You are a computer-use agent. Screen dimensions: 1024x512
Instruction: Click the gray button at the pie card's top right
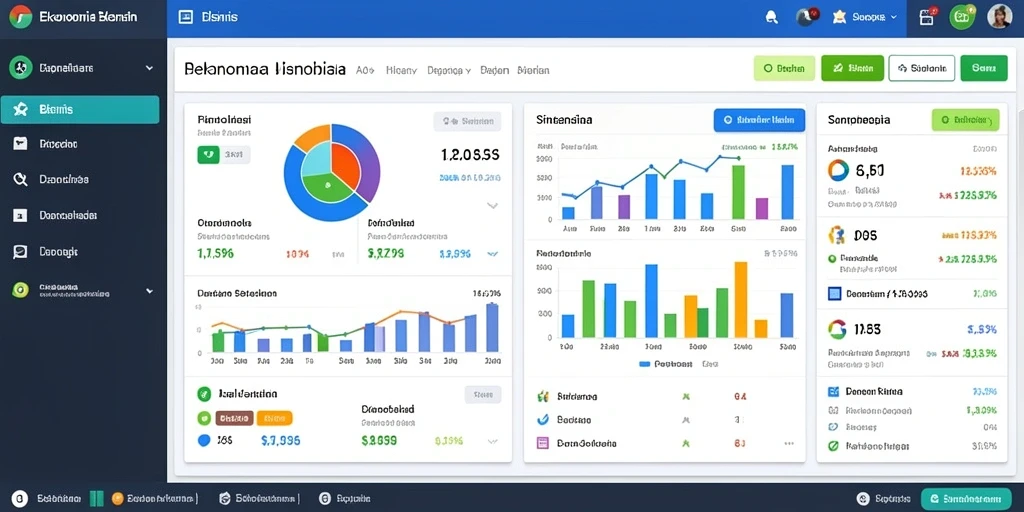coord(468,121)
